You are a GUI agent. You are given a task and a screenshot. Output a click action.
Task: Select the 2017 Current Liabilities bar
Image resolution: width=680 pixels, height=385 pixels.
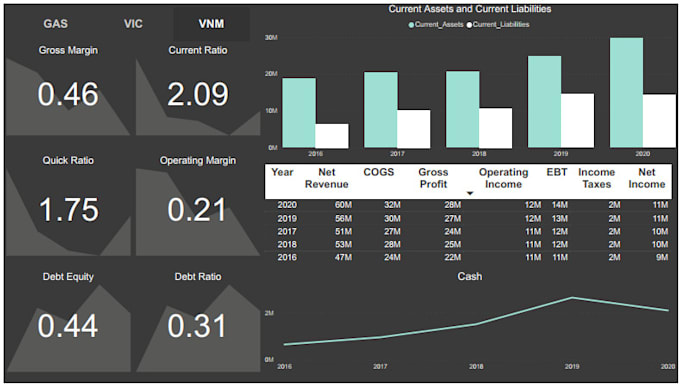pyautogui.click(x=414, y=129)
